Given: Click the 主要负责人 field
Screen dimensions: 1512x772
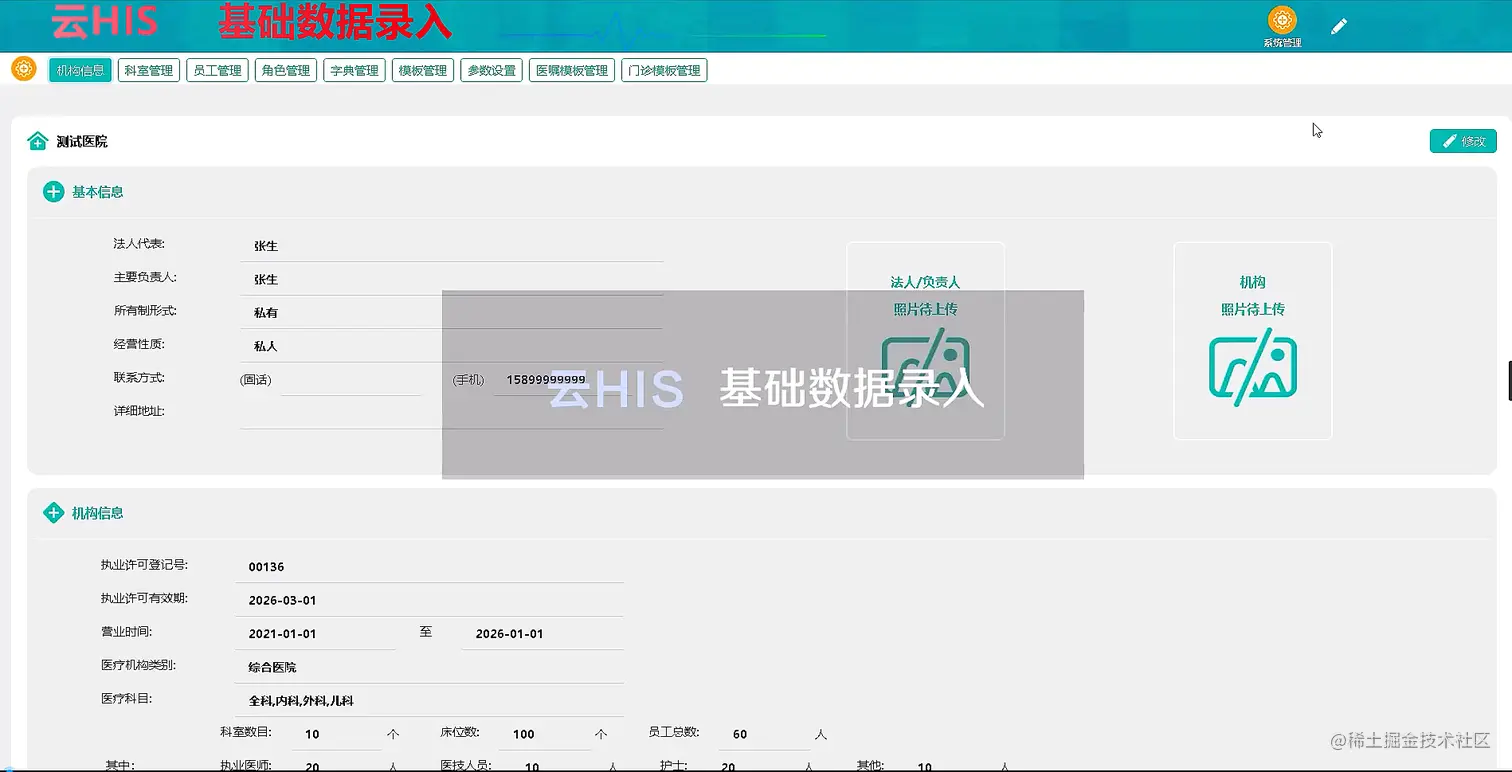Looking at the screenshot, I should [452, 280].
